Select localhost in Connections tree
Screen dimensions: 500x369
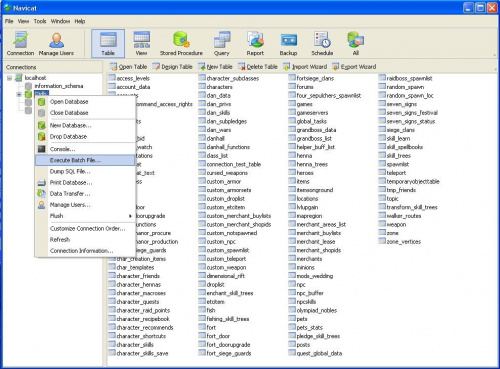coord(35,78)
